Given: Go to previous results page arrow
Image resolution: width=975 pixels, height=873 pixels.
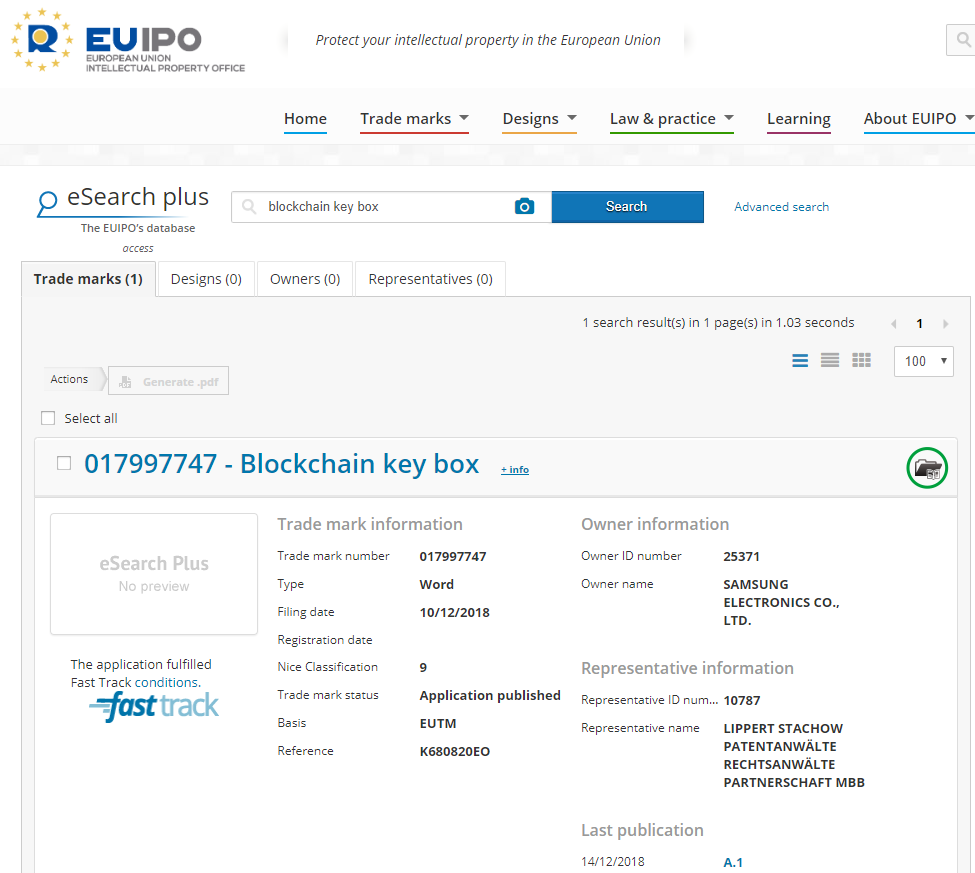Looking at the screenshot, I should pos(894,323).
